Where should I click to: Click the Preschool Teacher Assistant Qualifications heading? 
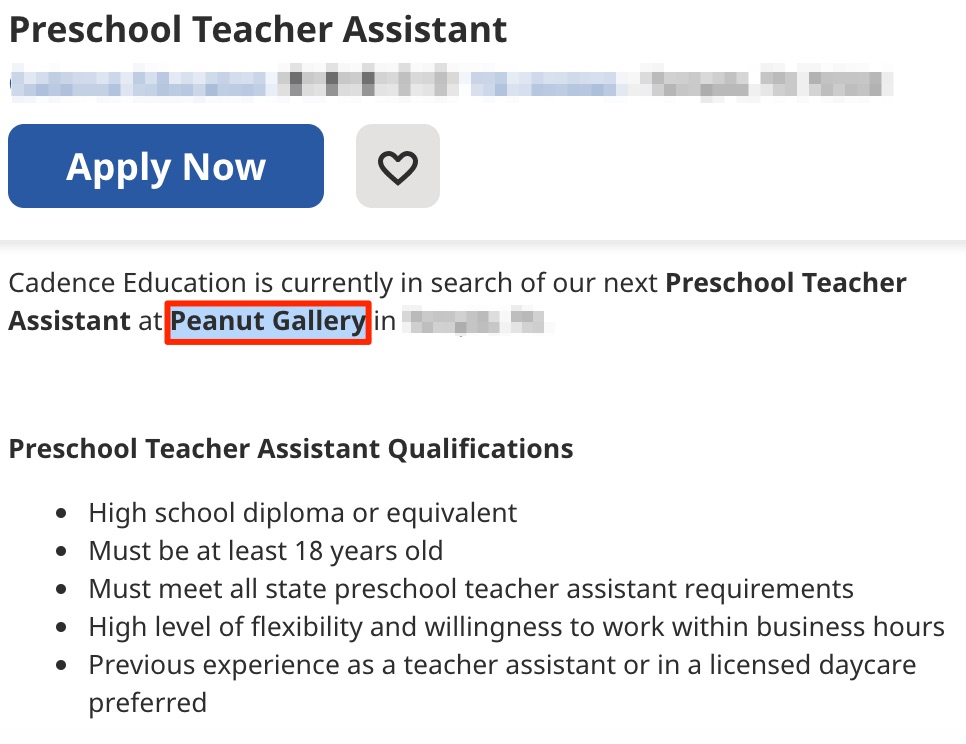(291, 448)
